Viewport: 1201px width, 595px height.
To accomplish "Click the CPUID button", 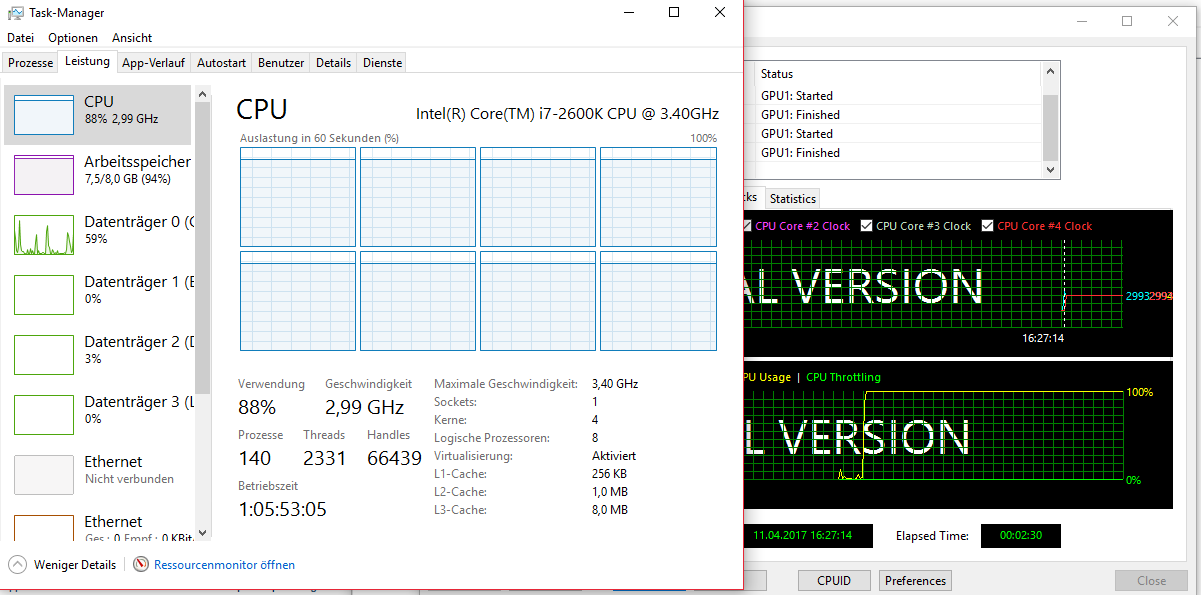I will click(834, 580).
